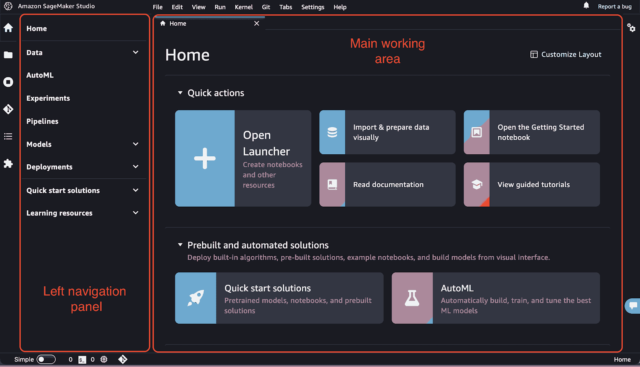Open the Tabs menu

286,7
